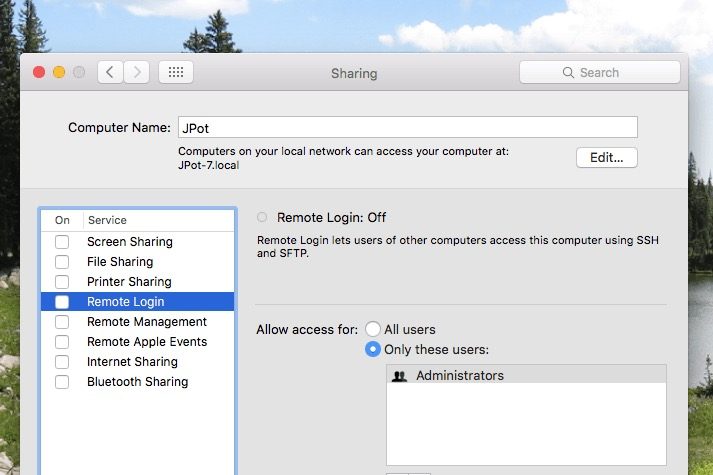The width and height of the screenshot is (713, 475).
Task: Click the Edit... button
Action: (x=606, y=157)
